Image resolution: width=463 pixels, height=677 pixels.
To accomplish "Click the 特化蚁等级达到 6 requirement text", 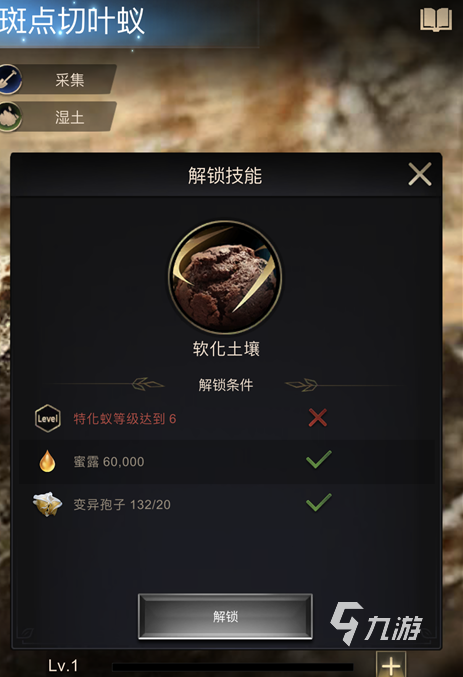I will [125, 419].
